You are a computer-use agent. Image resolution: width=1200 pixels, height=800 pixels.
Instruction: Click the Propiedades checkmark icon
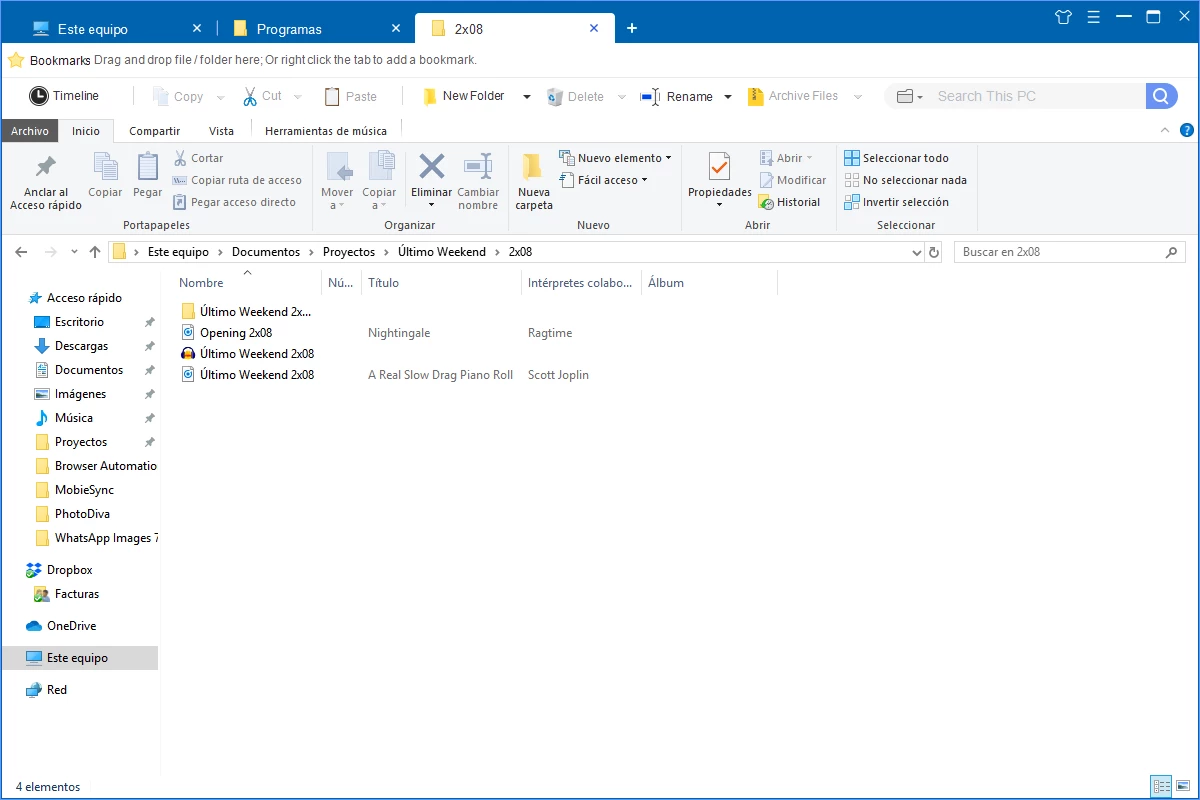(719, 167)
